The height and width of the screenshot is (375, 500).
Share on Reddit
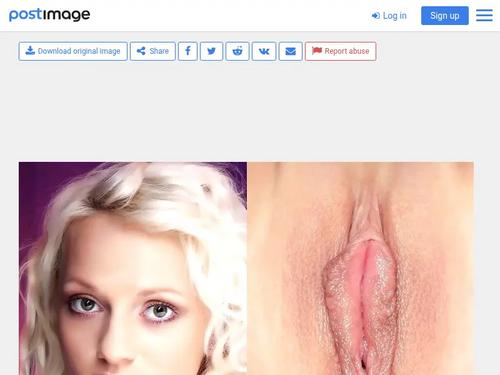[x=237, y=51]
